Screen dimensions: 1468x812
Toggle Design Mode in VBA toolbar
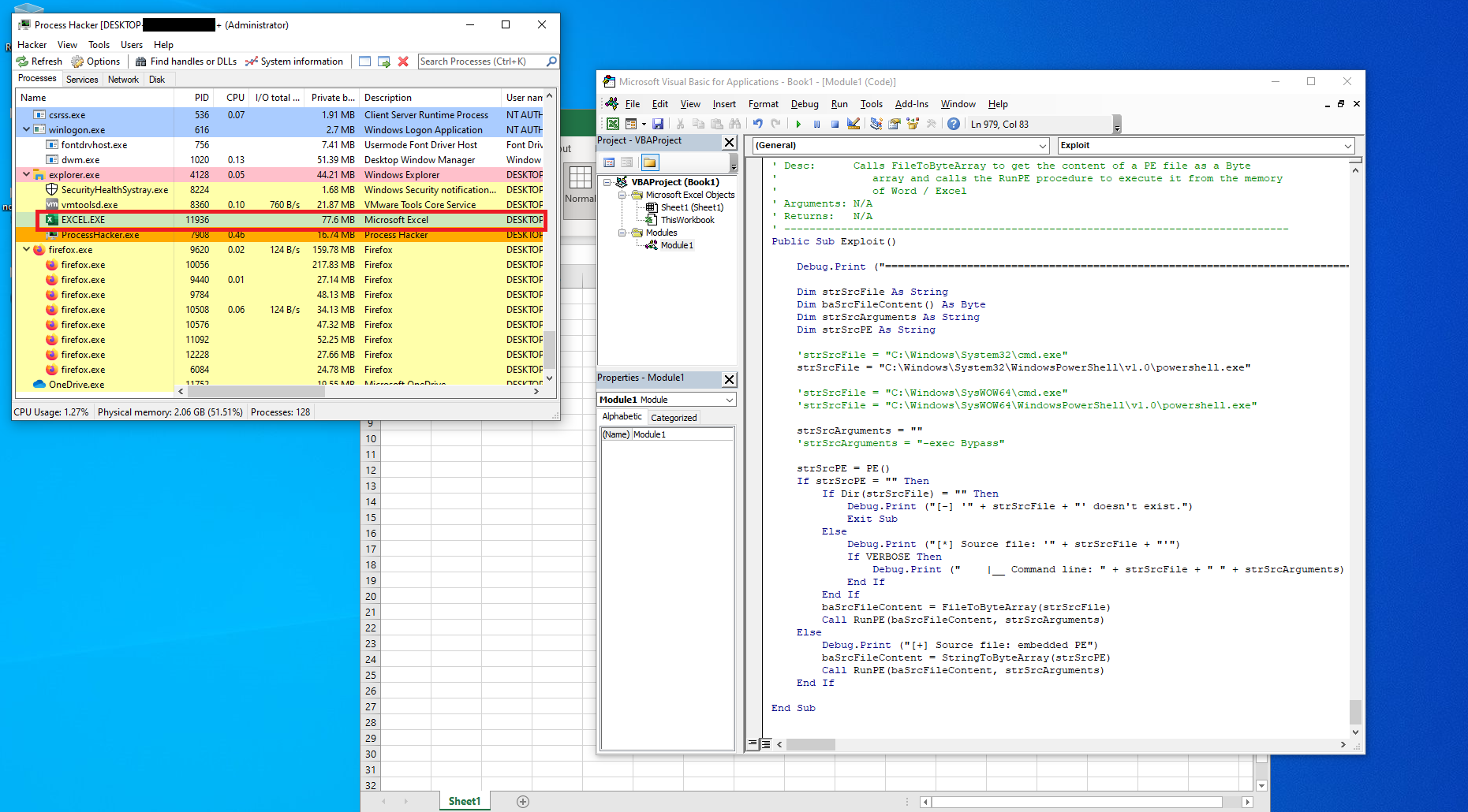coord(854,124)
